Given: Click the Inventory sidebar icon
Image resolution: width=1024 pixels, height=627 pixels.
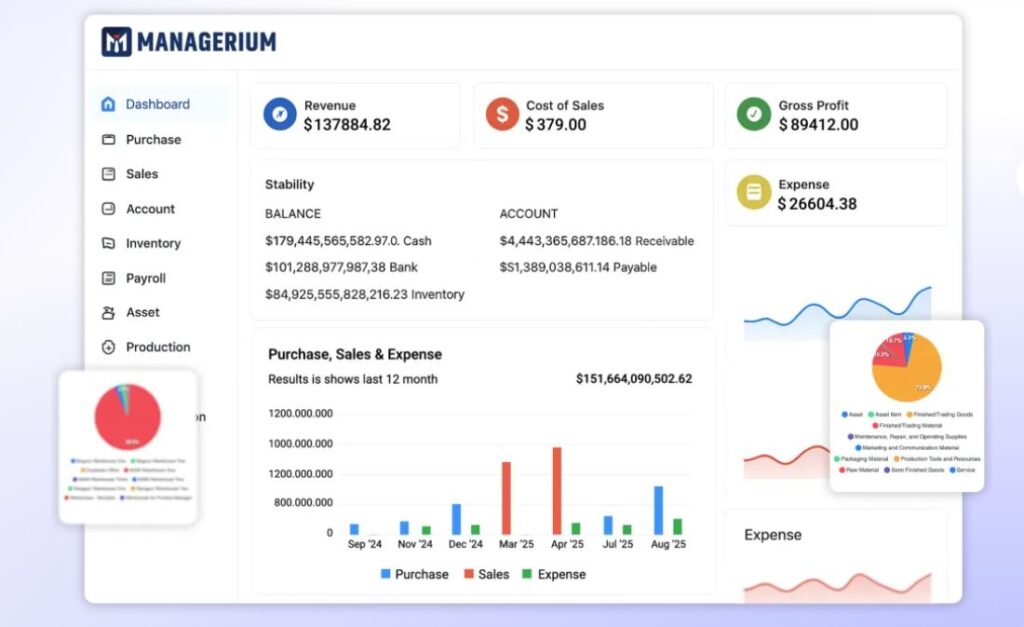Looking at the screenshot, I should click(x=108, y=243).
